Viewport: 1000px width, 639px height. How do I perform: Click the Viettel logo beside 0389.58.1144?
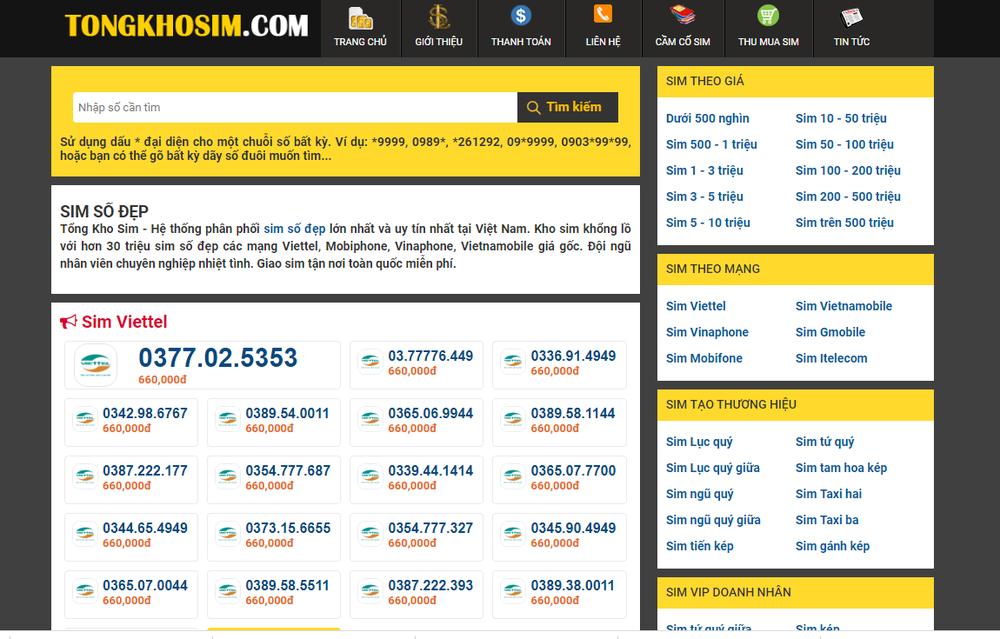click(x=513, y=420)
